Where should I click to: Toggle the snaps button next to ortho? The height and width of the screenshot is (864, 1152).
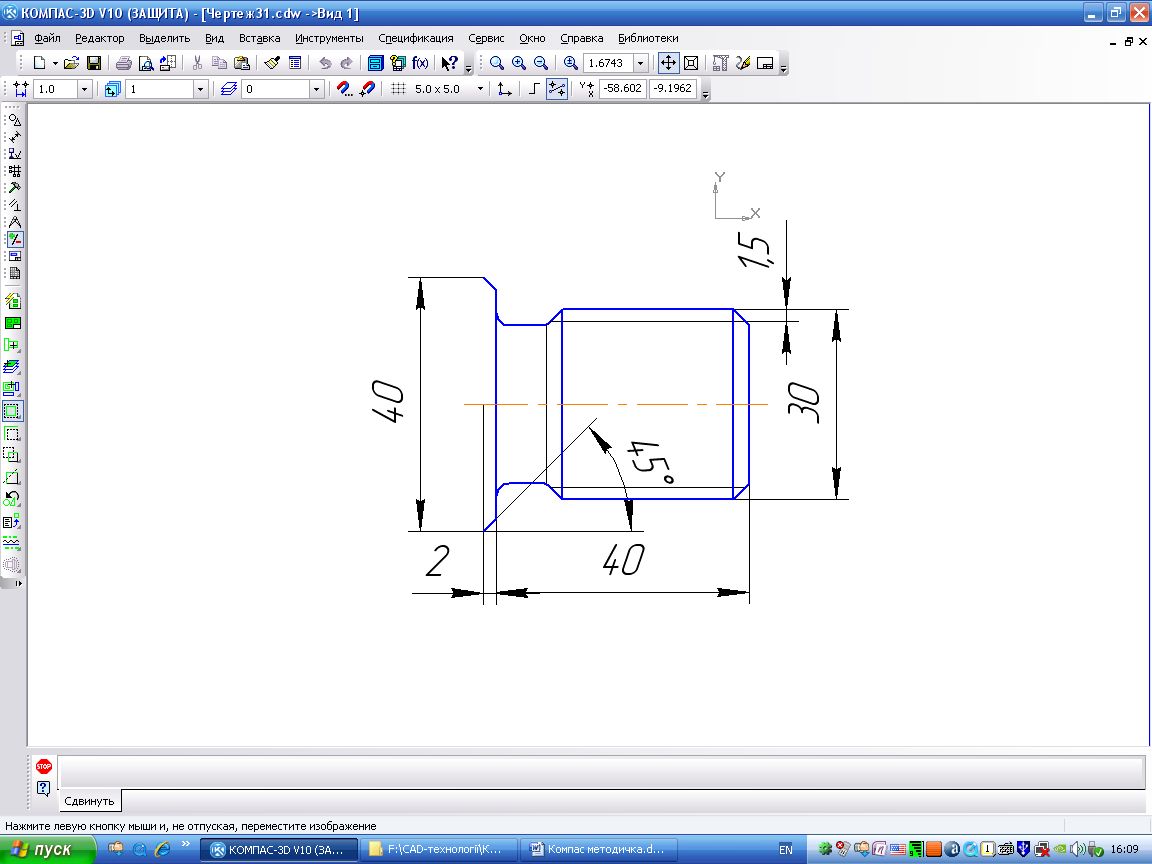pyautogui.click(x=557, y=89)
